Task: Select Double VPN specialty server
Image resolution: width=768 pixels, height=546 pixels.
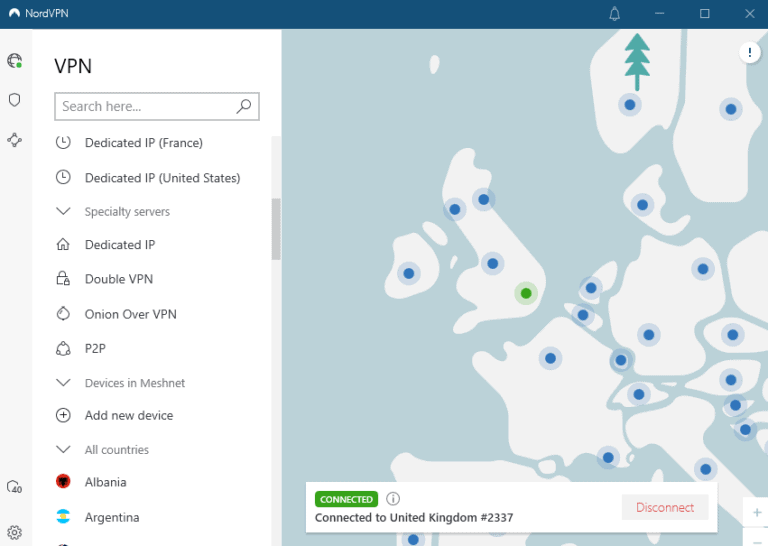Action: coord(118,279)
